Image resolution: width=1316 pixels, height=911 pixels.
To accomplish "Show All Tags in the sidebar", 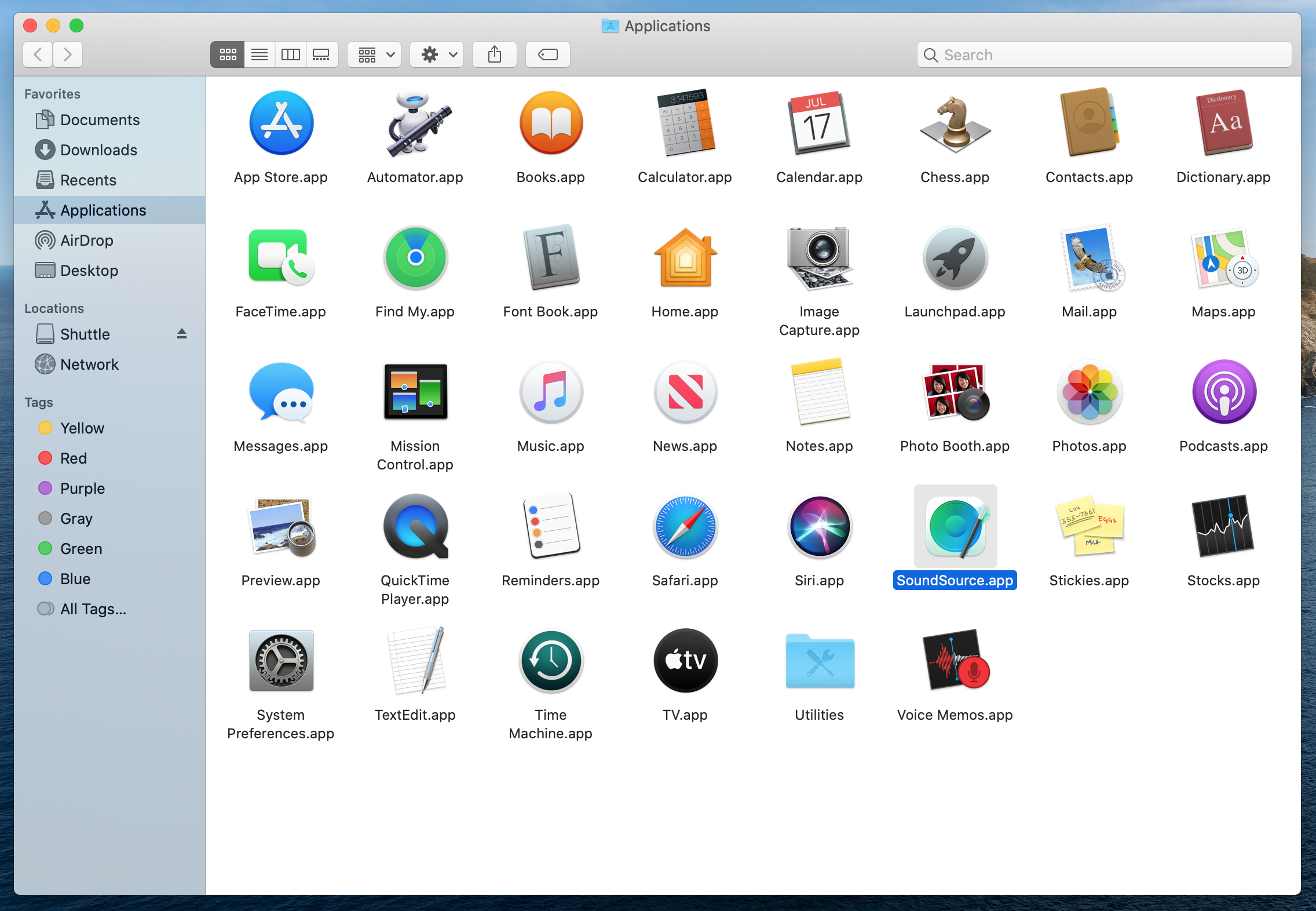I will point(109,609).
